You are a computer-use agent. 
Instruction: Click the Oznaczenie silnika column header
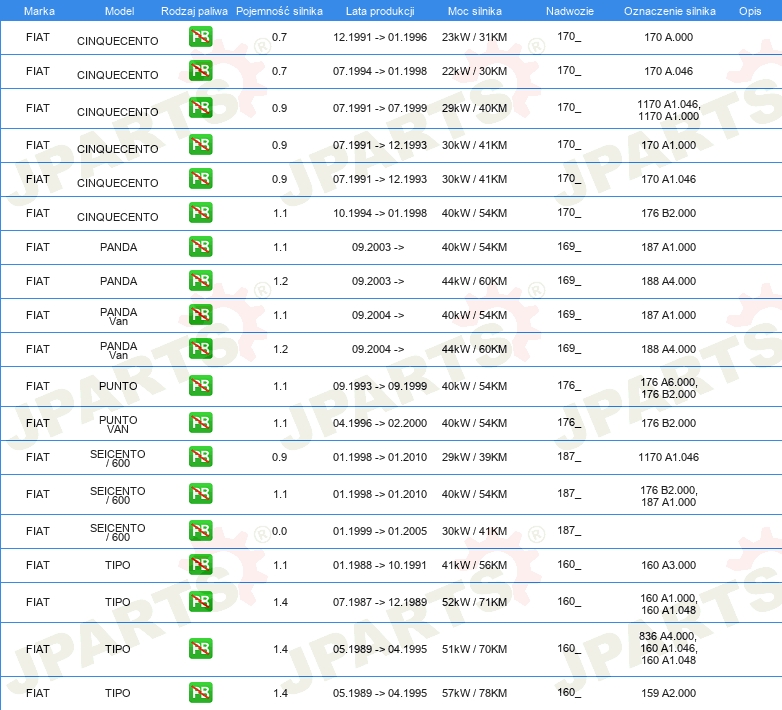tap(669, 11)
